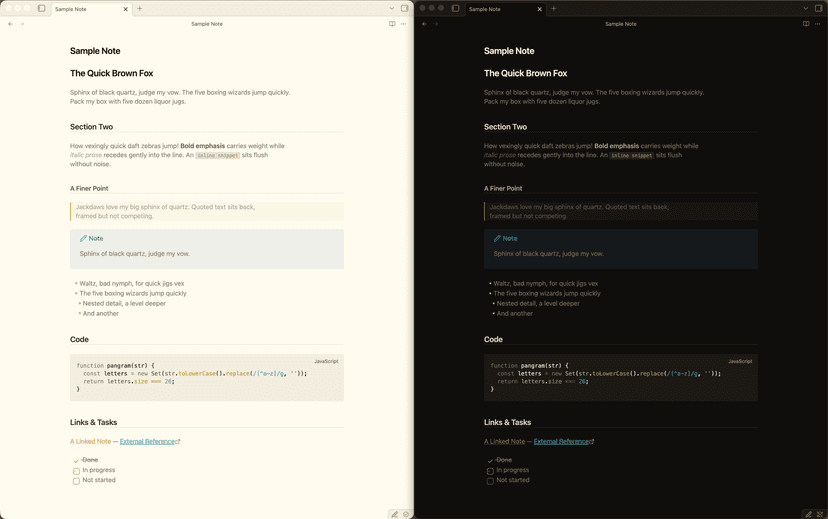Viewport: 828px width, 519px height.
Task: Click The Quick Brown Fox heading in dark window
Action: [x=525, y=73]
